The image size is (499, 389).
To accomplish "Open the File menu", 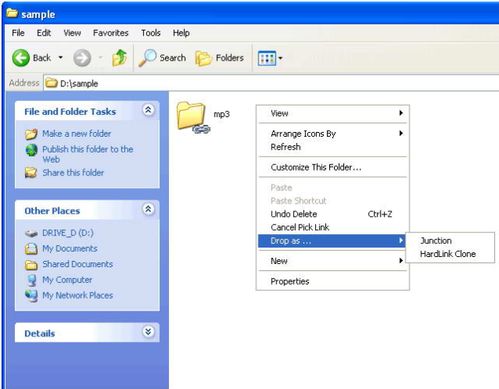I will (18, 33).
